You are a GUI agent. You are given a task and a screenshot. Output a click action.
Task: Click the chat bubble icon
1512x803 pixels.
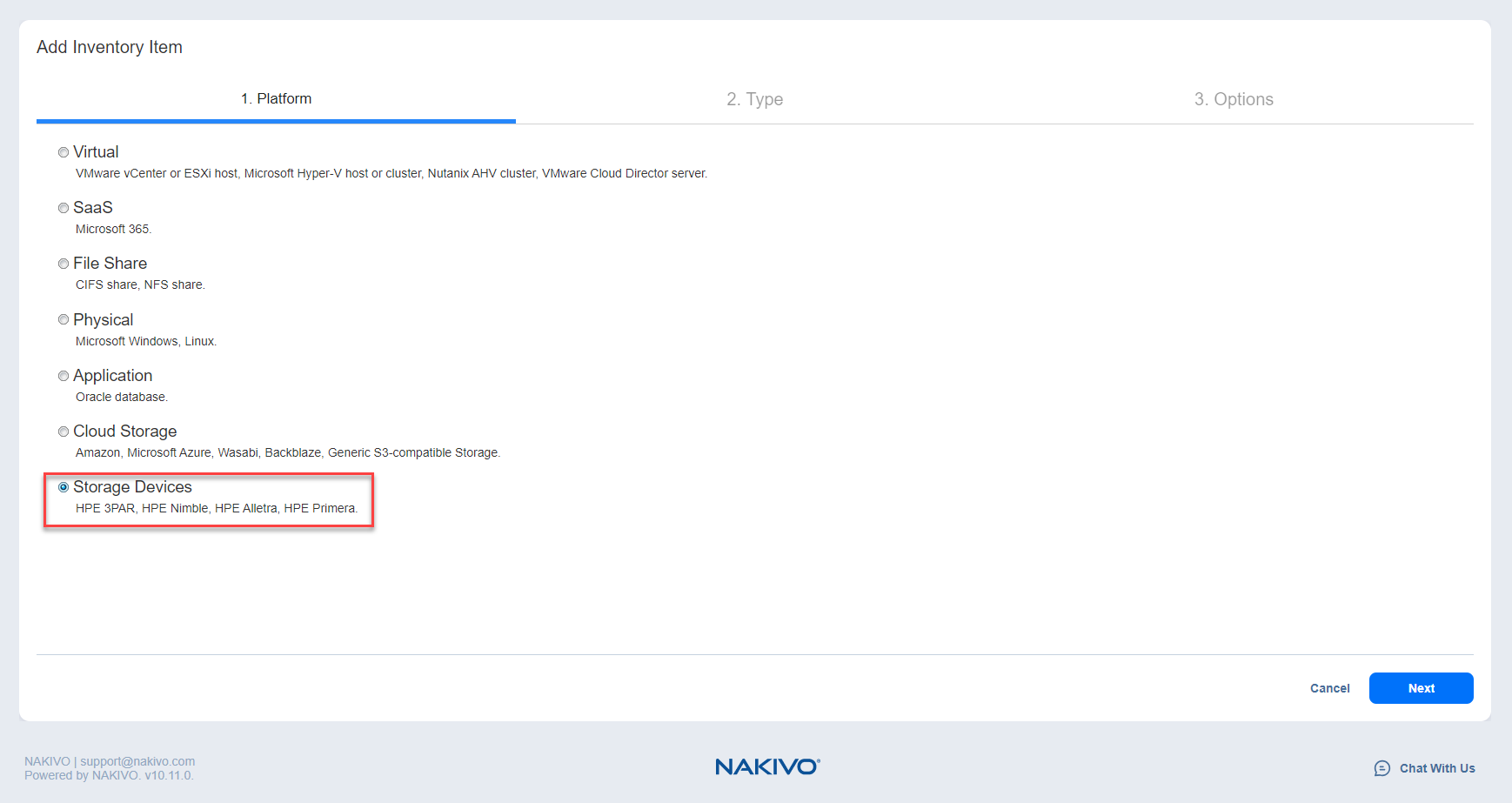click(1382, 768)
